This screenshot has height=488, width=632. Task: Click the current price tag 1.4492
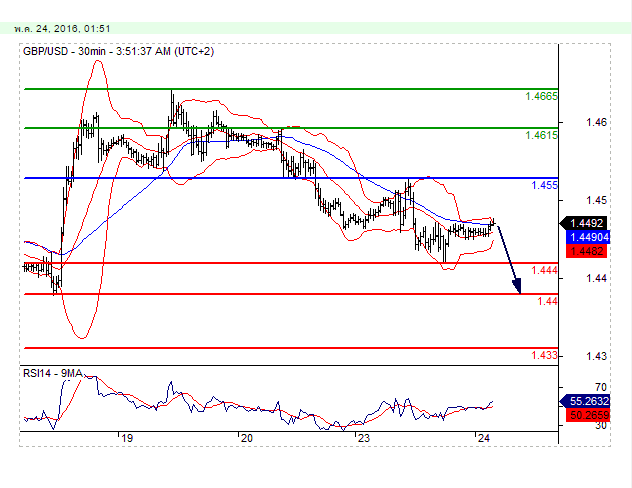pos(584,223)
